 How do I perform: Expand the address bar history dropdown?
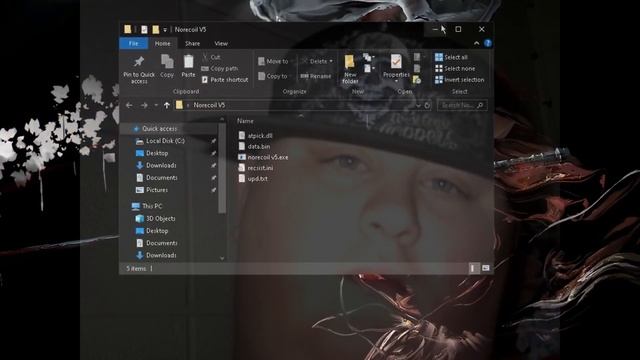[x=418, y=105]
